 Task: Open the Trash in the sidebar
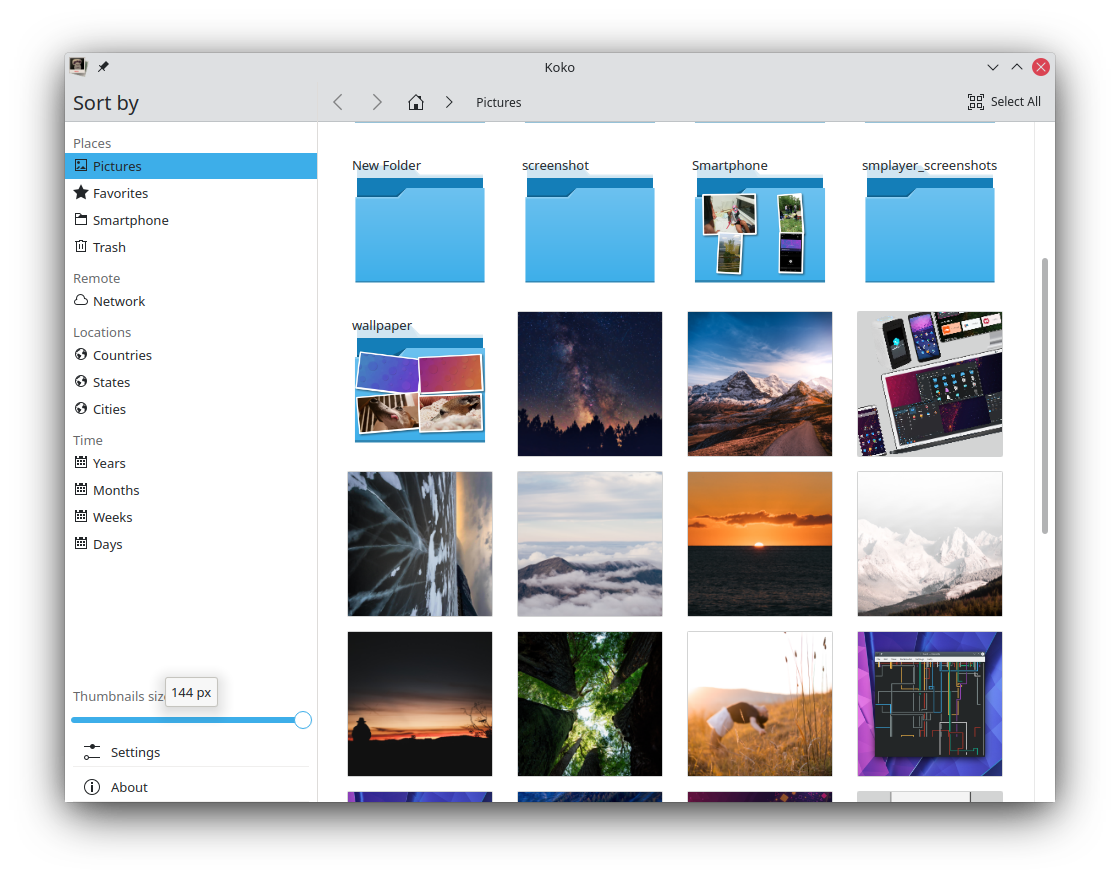pos(109,247)
